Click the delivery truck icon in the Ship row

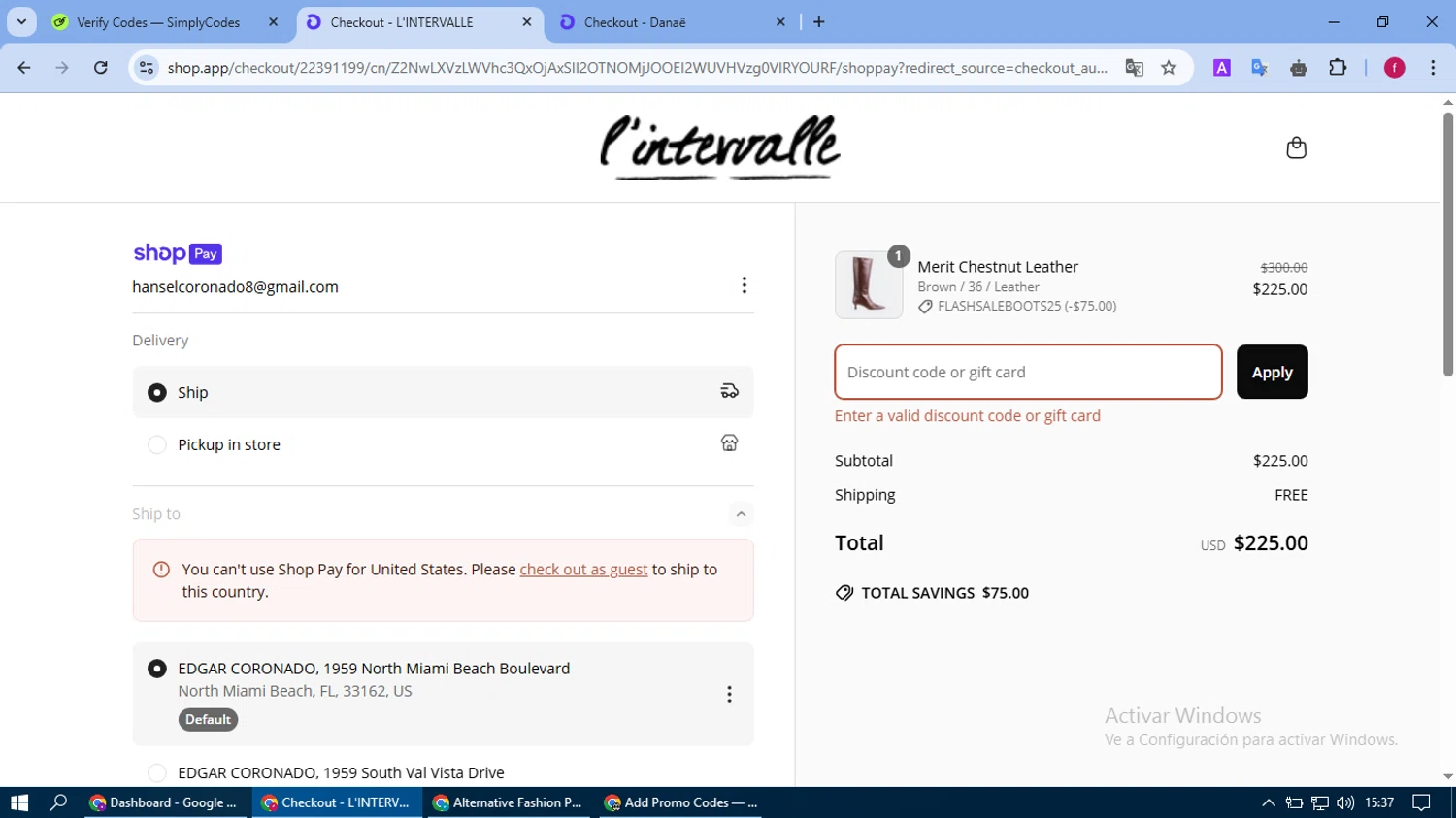[729, 391]
